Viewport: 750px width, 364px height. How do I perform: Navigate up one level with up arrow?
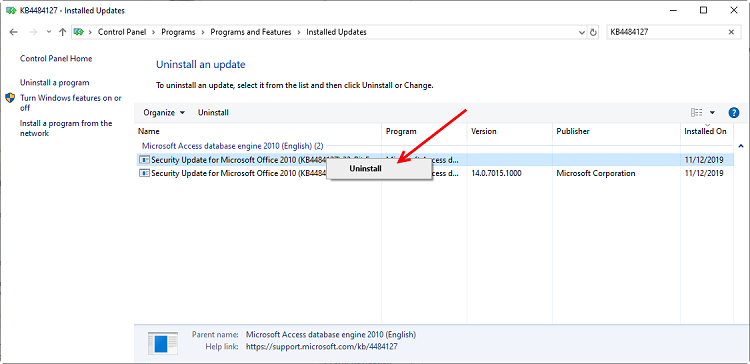(x=62, y=32)
